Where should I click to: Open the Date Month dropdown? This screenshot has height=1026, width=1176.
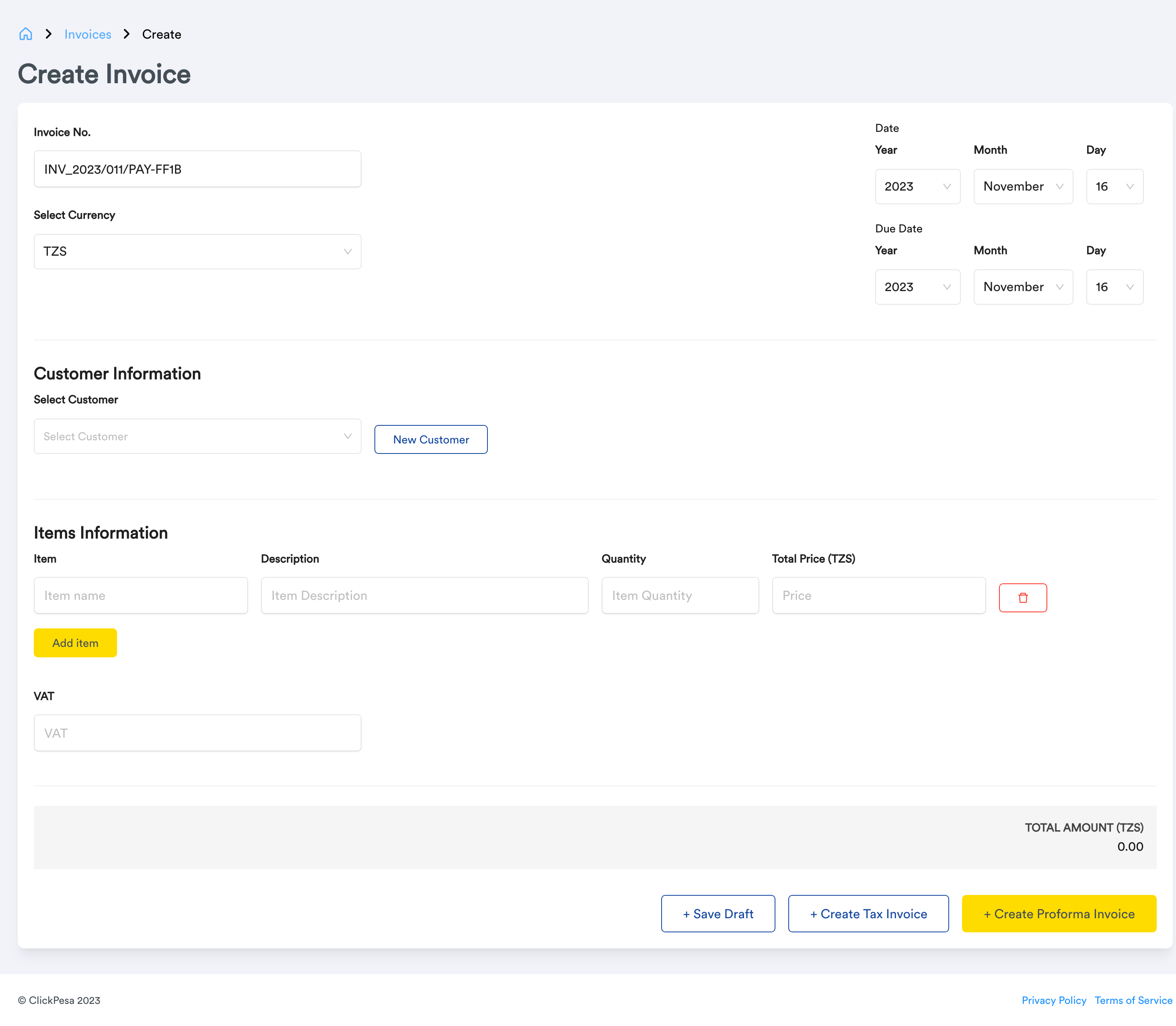click(1023, 186)
